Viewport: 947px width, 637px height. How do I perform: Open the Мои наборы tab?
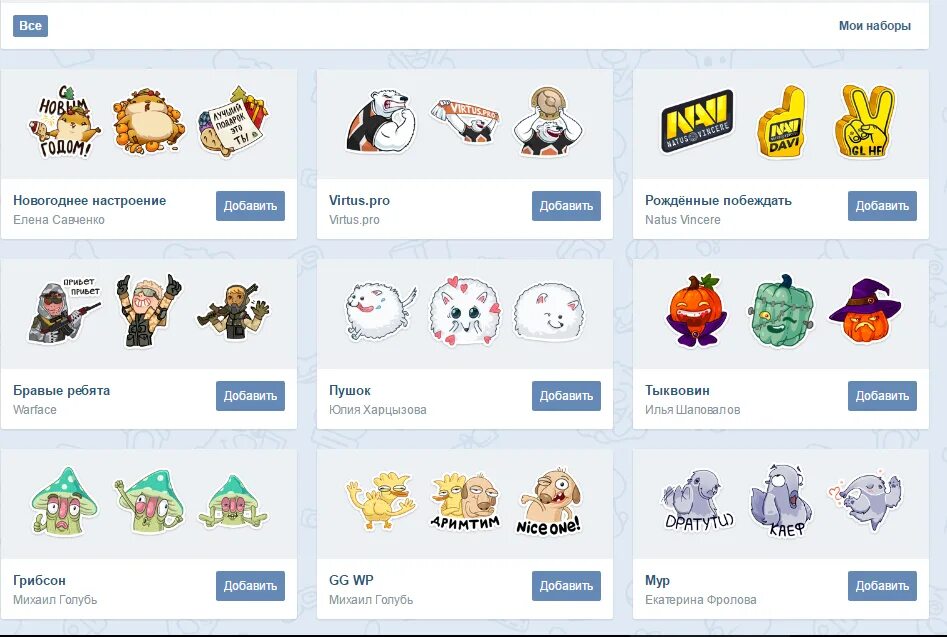pos(875,26)
